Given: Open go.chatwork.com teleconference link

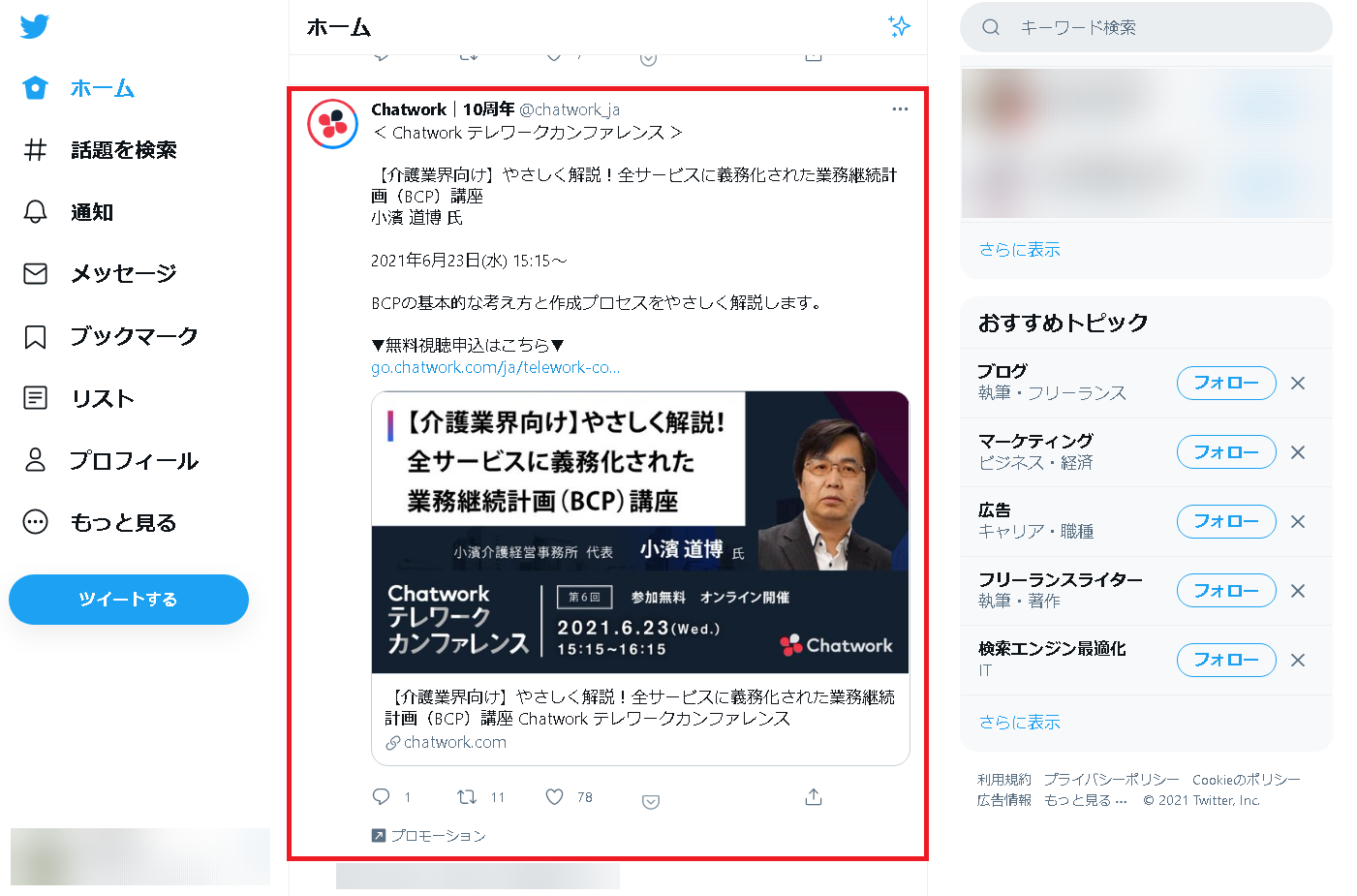Looking at the screenshot, I should pos(496,367).
